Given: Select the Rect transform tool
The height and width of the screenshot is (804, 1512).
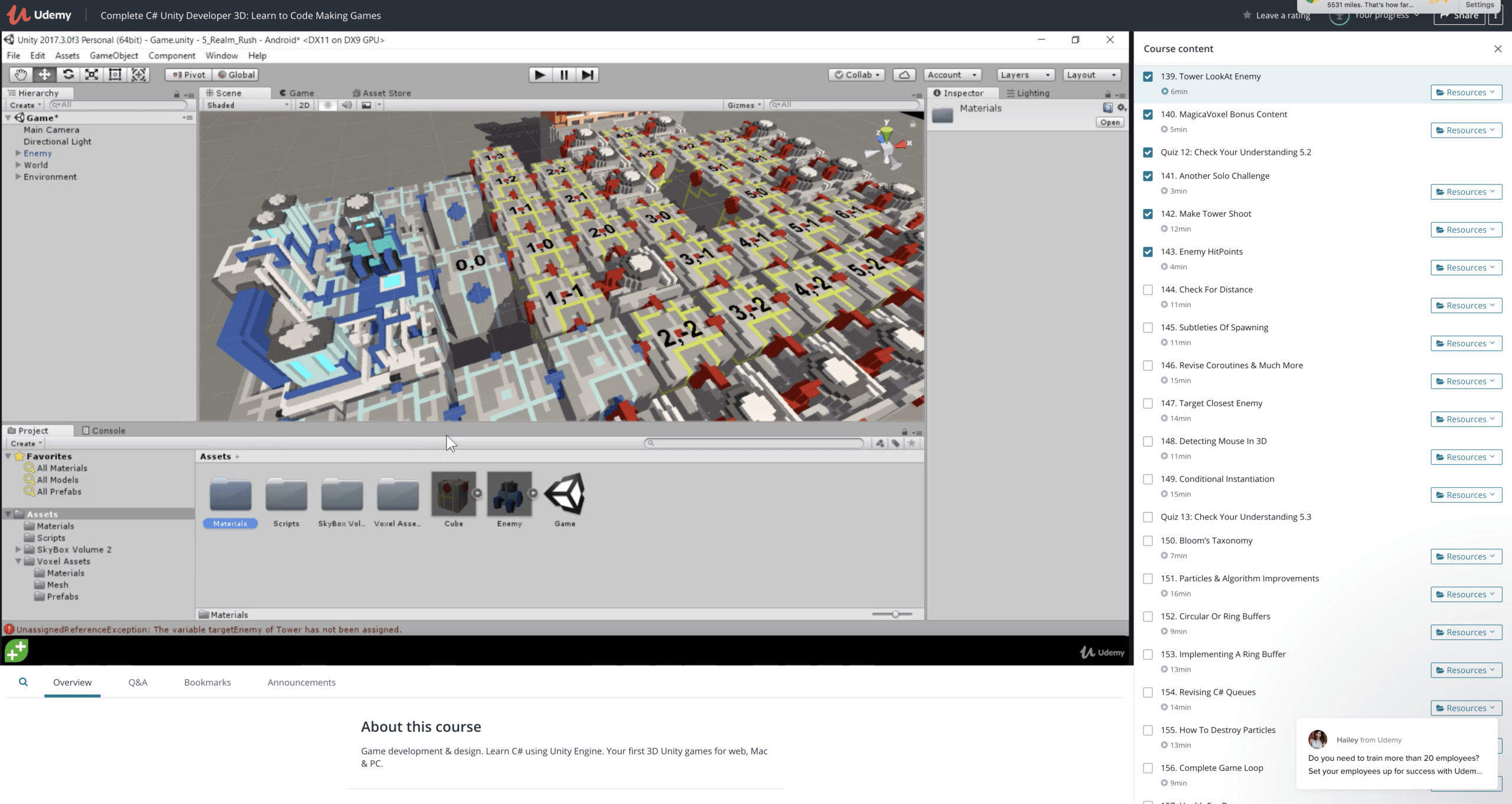Looking at the screenshot, I should (x=115, y=74).
